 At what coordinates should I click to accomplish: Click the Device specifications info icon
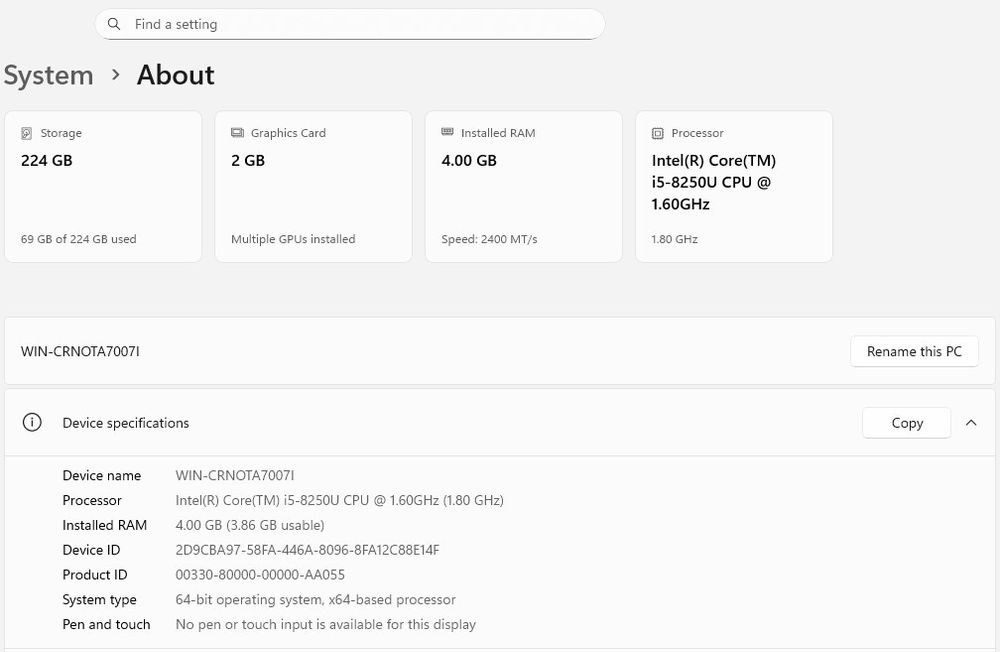click(32, 423)
